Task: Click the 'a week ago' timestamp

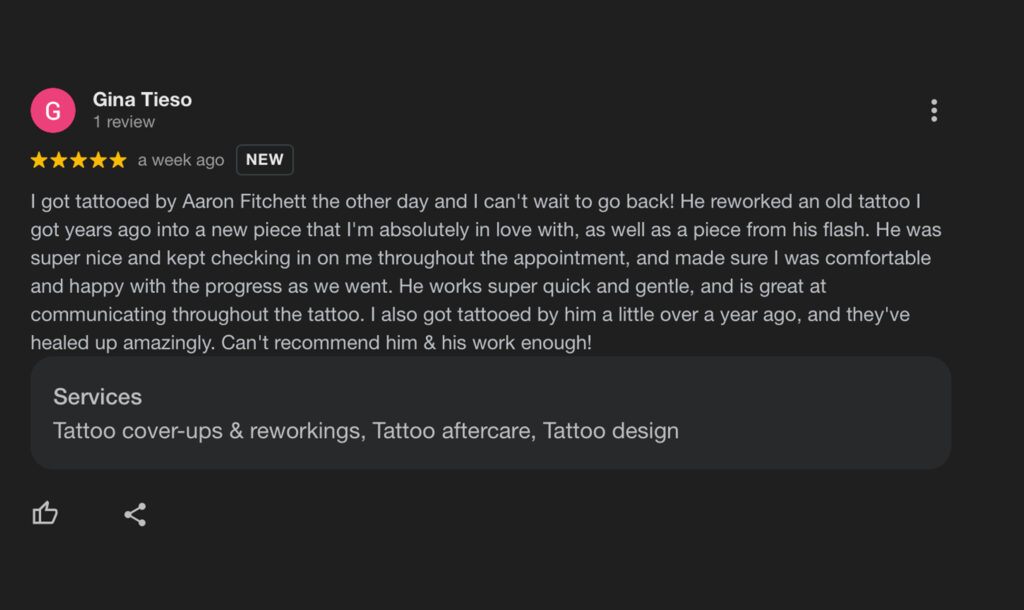Action: pos(181,160)
